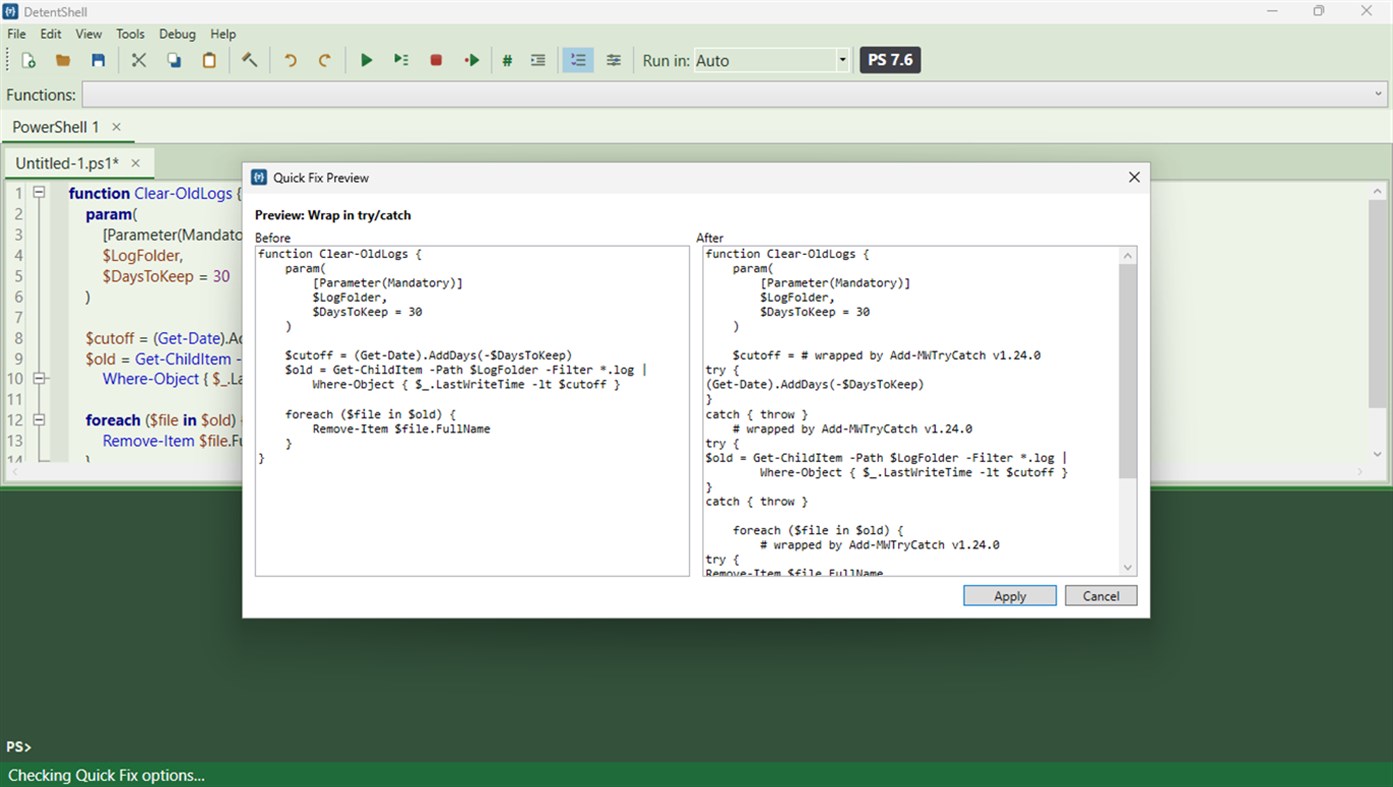Close the PowerShell 1 tab
Screen dimensions: 1393x787
click(x=116, y=127)
